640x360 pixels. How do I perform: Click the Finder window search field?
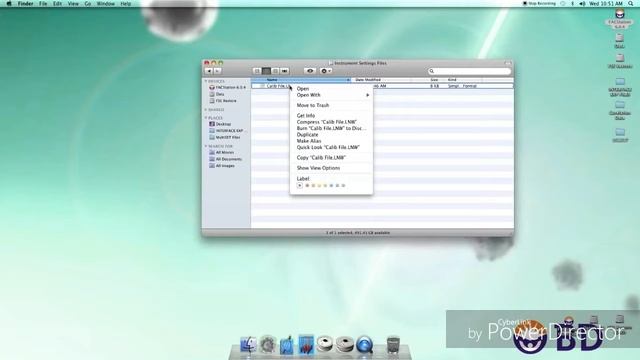[469, 71]
